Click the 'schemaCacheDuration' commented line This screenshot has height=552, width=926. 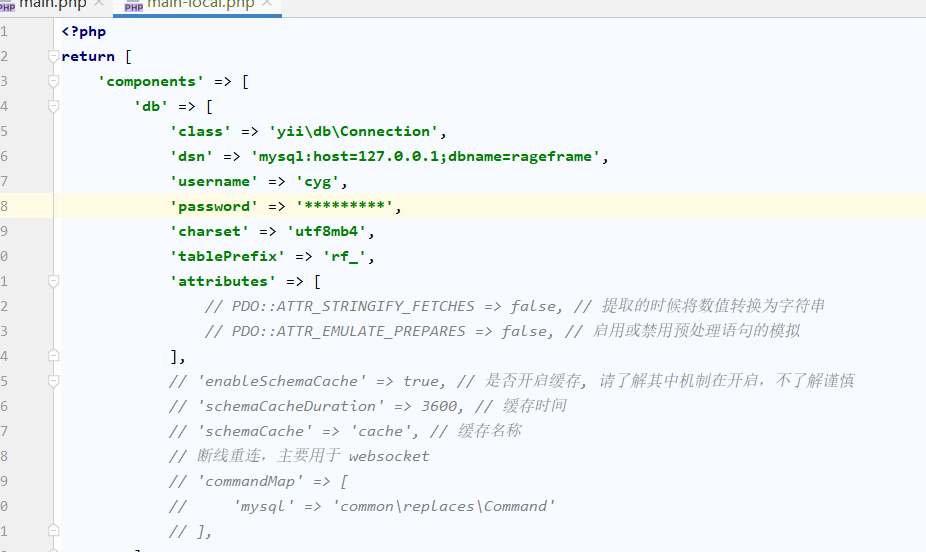(x=367, y=406)
